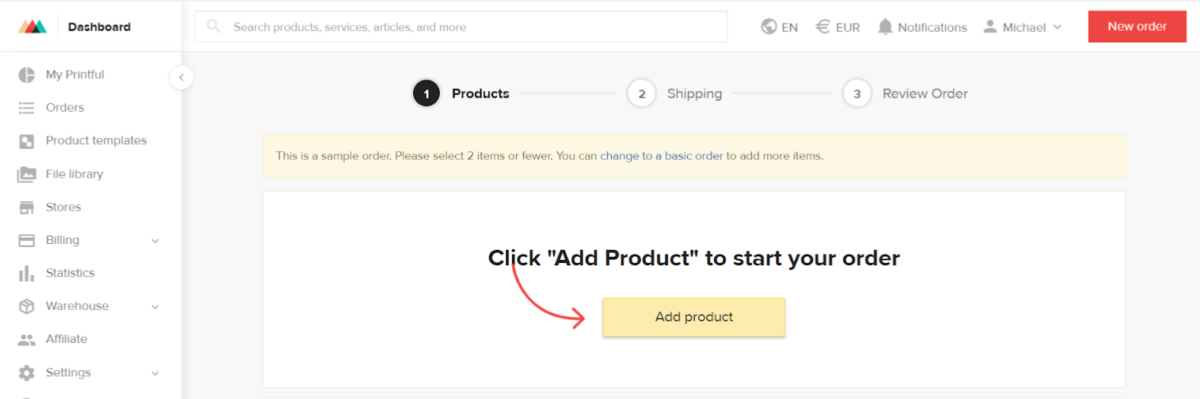Viewport: 1200px width, 399px height.
Task: Click the EUR currency icon
Action: pos(823,27)
